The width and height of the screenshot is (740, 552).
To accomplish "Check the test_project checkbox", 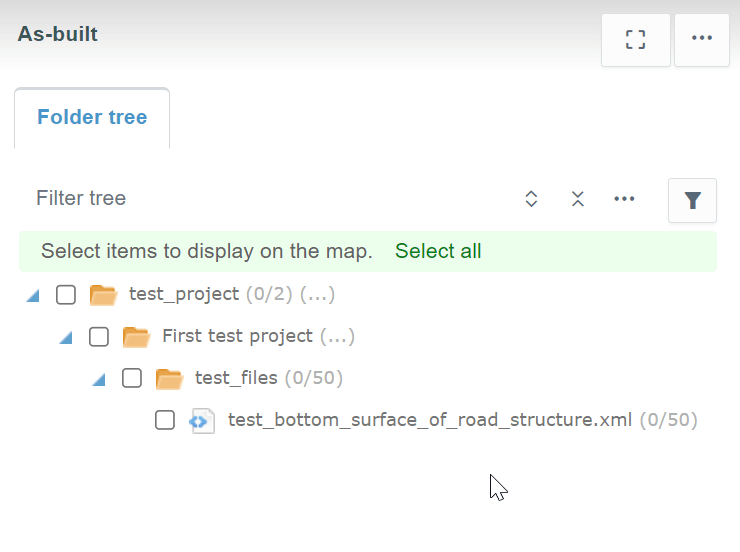I will pos(66,294).
